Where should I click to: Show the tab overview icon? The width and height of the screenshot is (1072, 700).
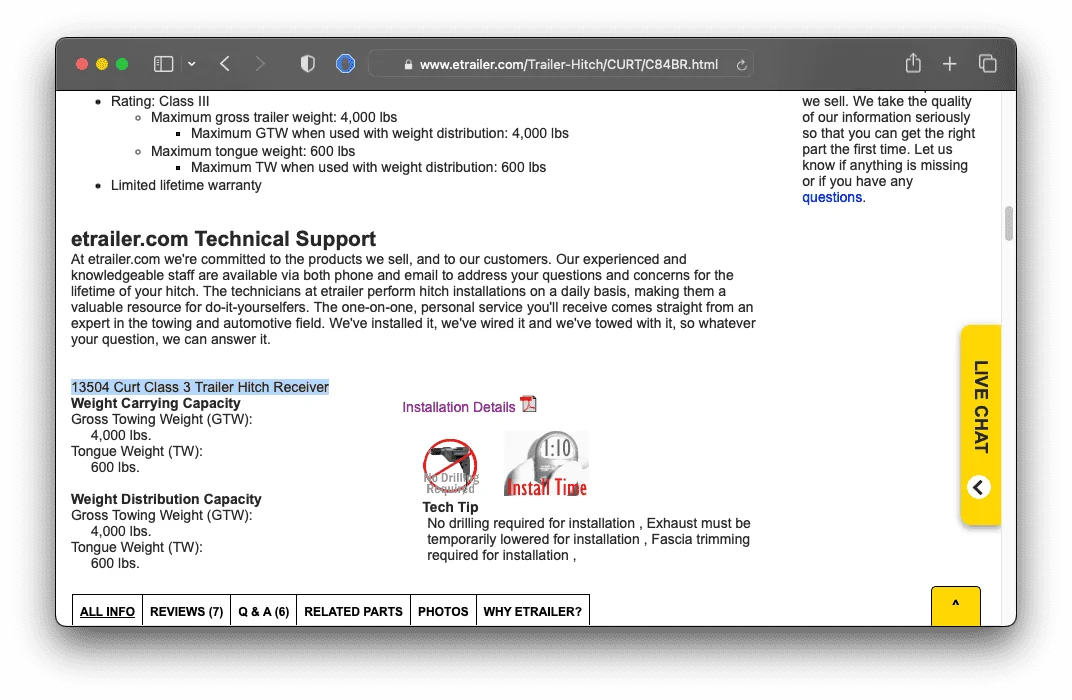(987, 64)
